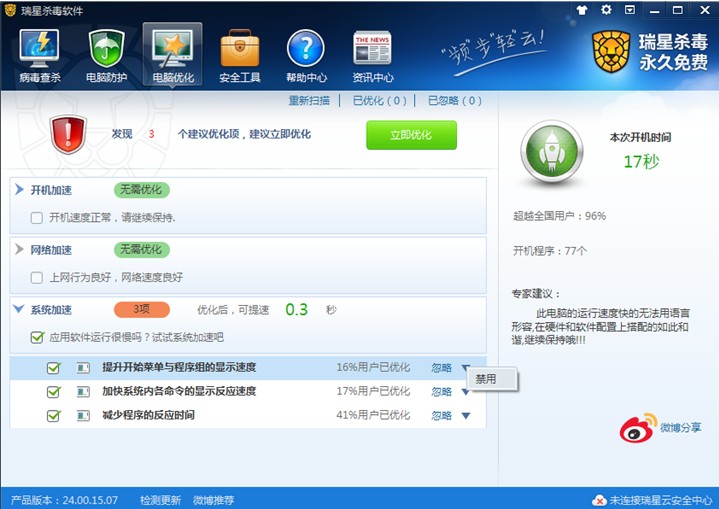Click 忽略 for 加快系统内各命令的显示反应速度
The width and height of the screenshot is (719, 509).
pyautogui.click(x=442, y=392)
